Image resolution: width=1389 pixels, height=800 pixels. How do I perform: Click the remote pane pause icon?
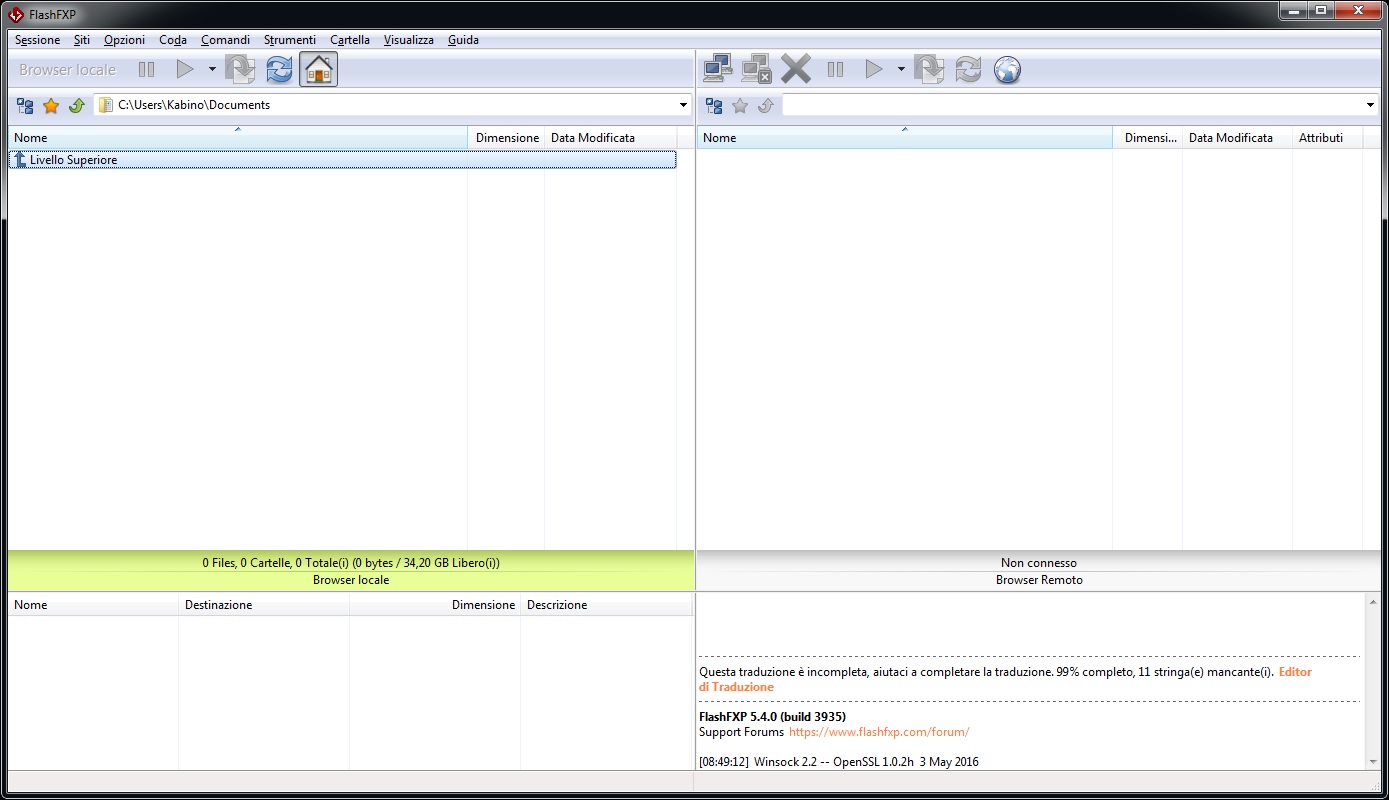[836, 70]
